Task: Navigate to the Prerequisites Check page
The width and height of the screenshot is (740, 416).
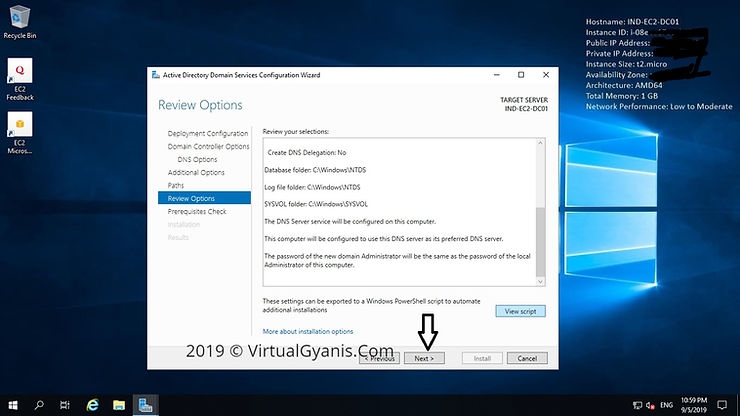Action: tap(197, 211)
